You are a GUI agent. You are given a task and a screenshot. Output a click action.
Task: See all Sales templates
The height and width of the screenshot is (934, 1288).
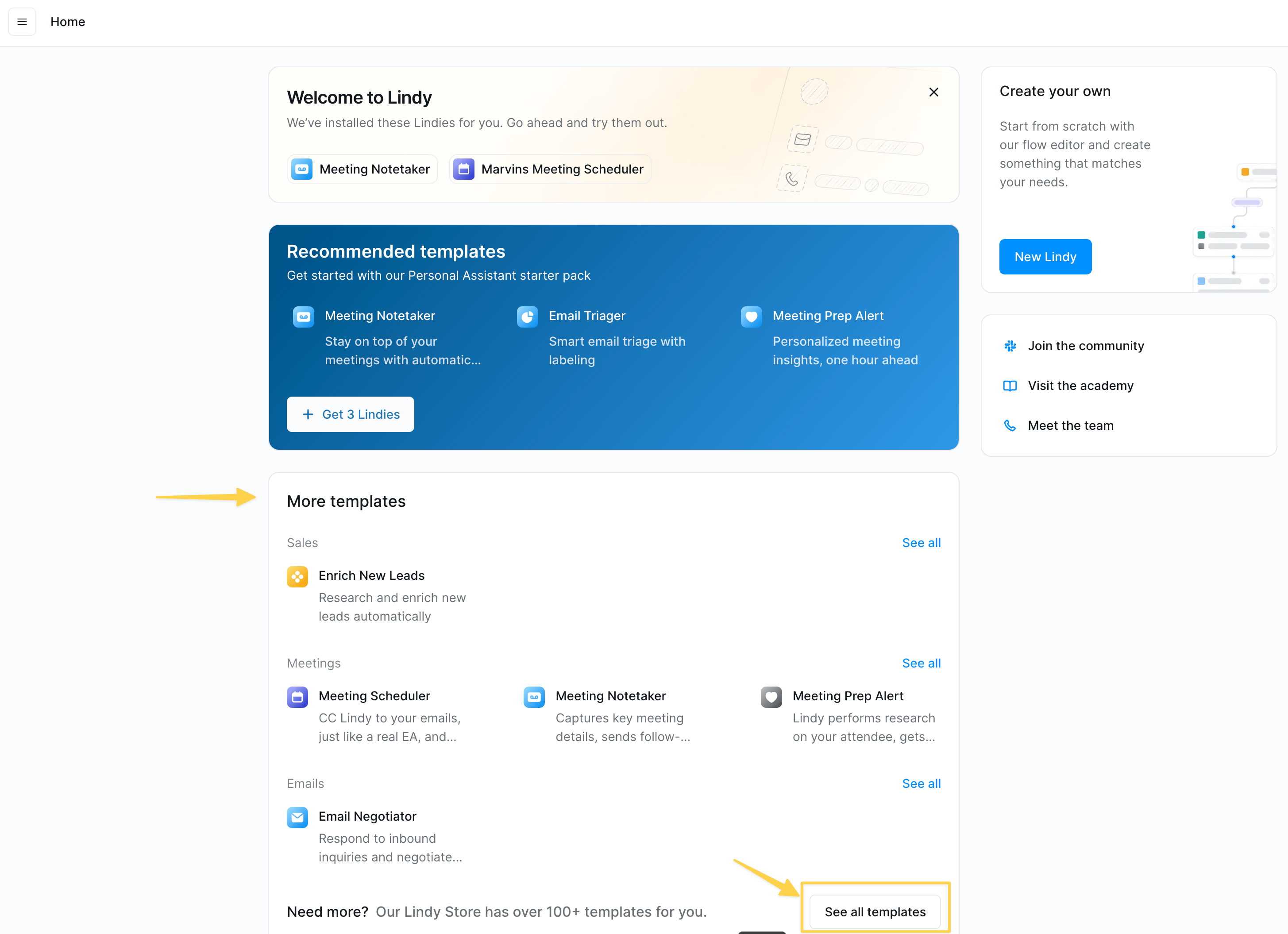pos(921,543)
